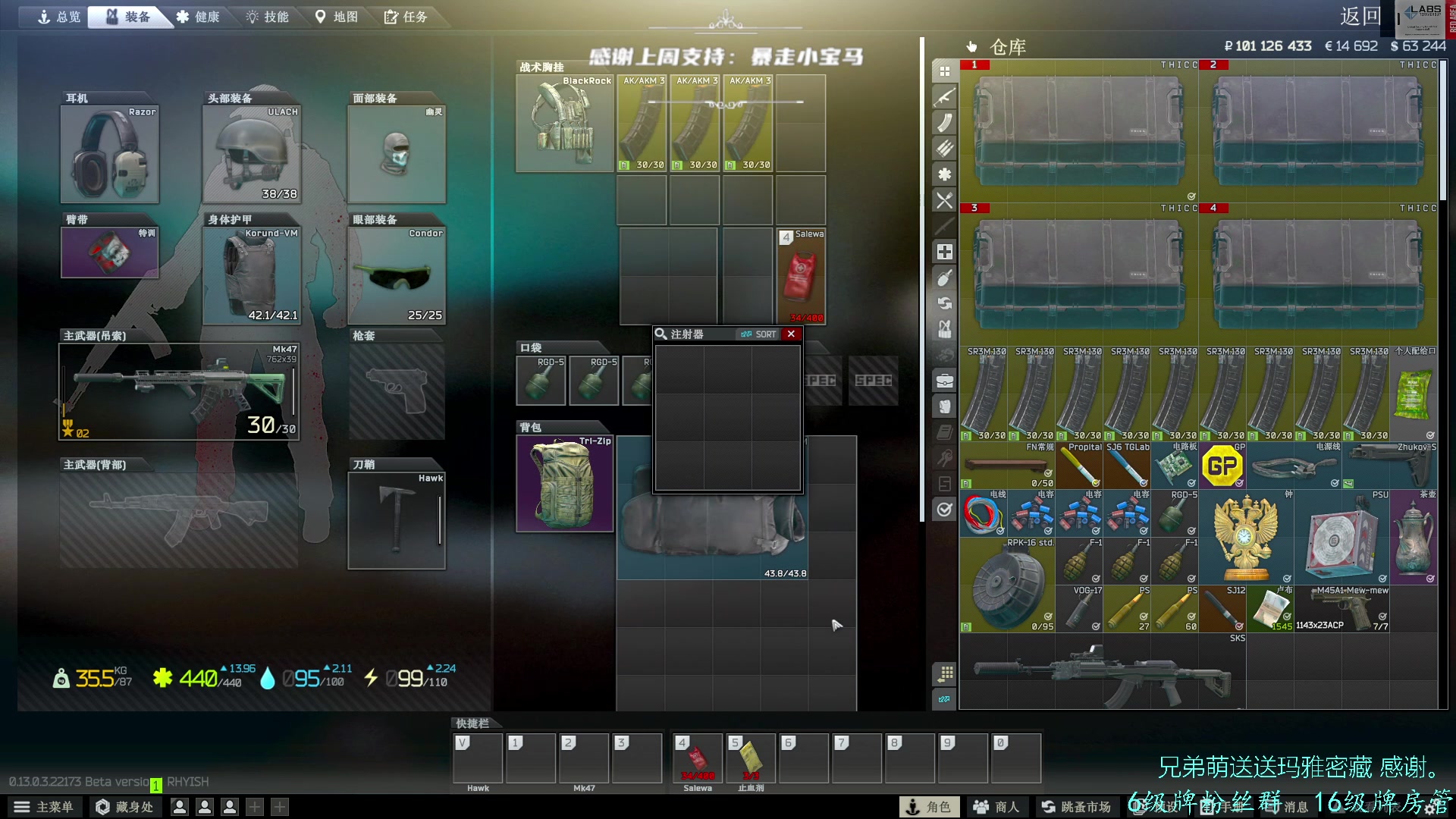Select the ULACH helmet item
The width and height of the screenshot is (1456, 819).
point(252,154)
